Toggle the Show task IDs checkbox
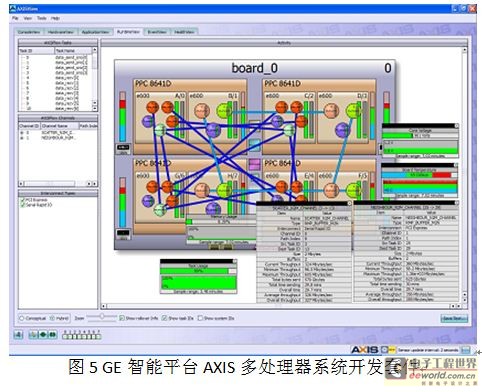This screenshot has width=482, height=392. point(164,318)
